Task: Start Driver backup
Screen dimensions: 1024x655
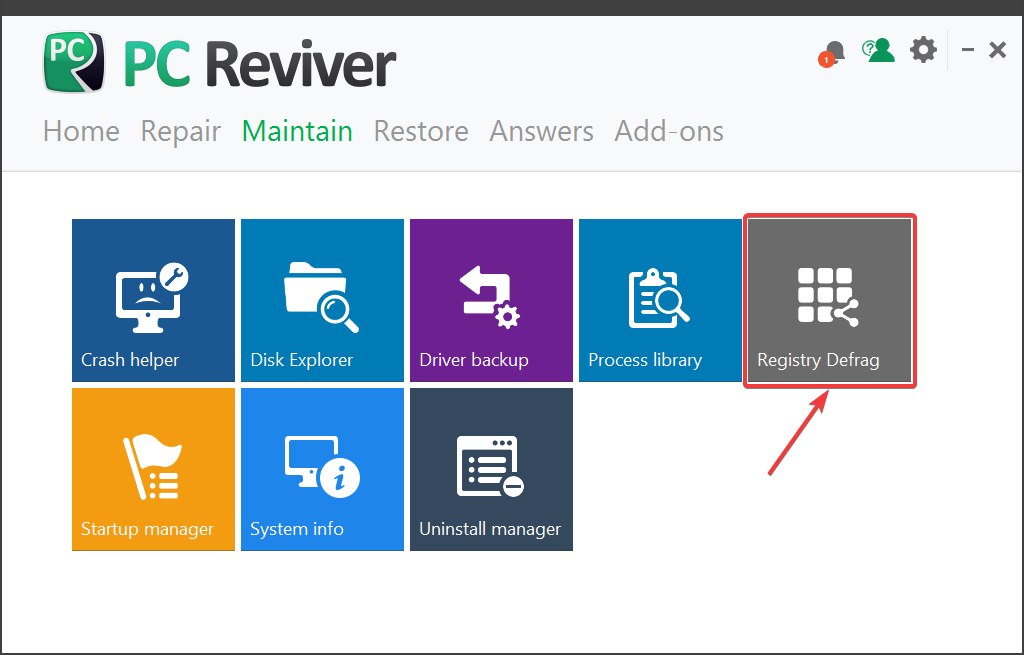Action: coord(490,300)
